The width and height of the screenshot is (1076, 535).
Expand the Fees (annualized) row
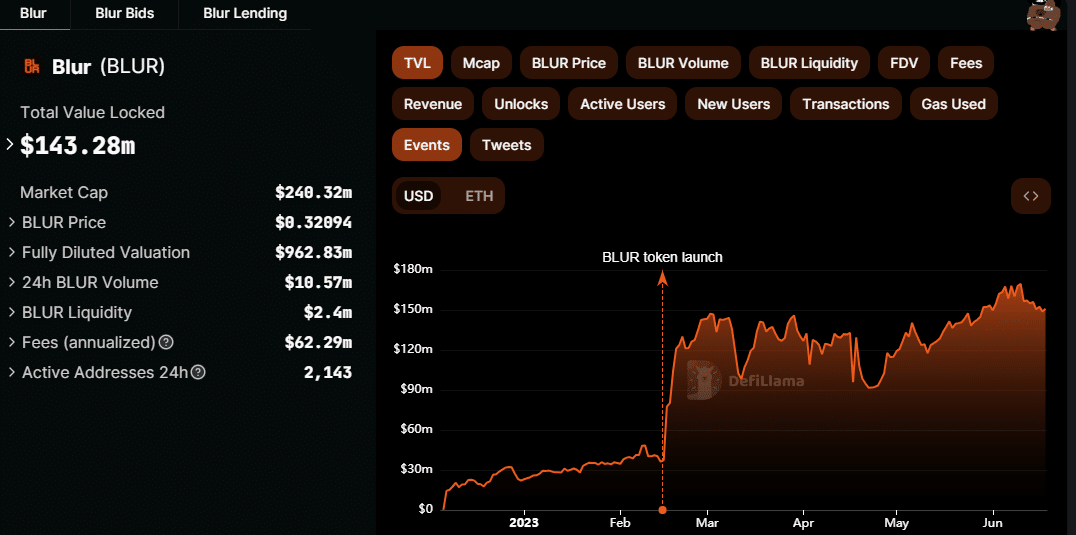tap(12, 342)
